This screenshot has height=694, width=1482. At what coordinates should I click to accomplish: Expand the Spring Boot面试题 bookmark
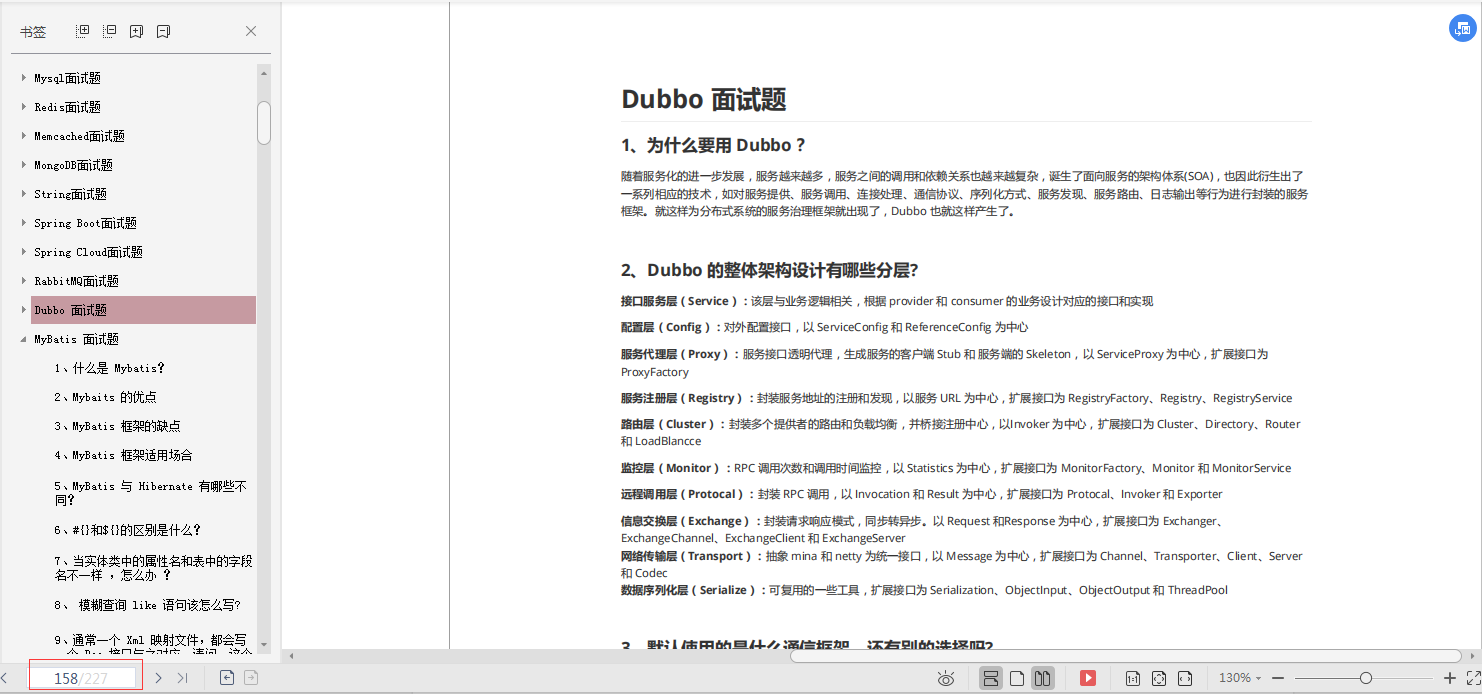(24, 223)
